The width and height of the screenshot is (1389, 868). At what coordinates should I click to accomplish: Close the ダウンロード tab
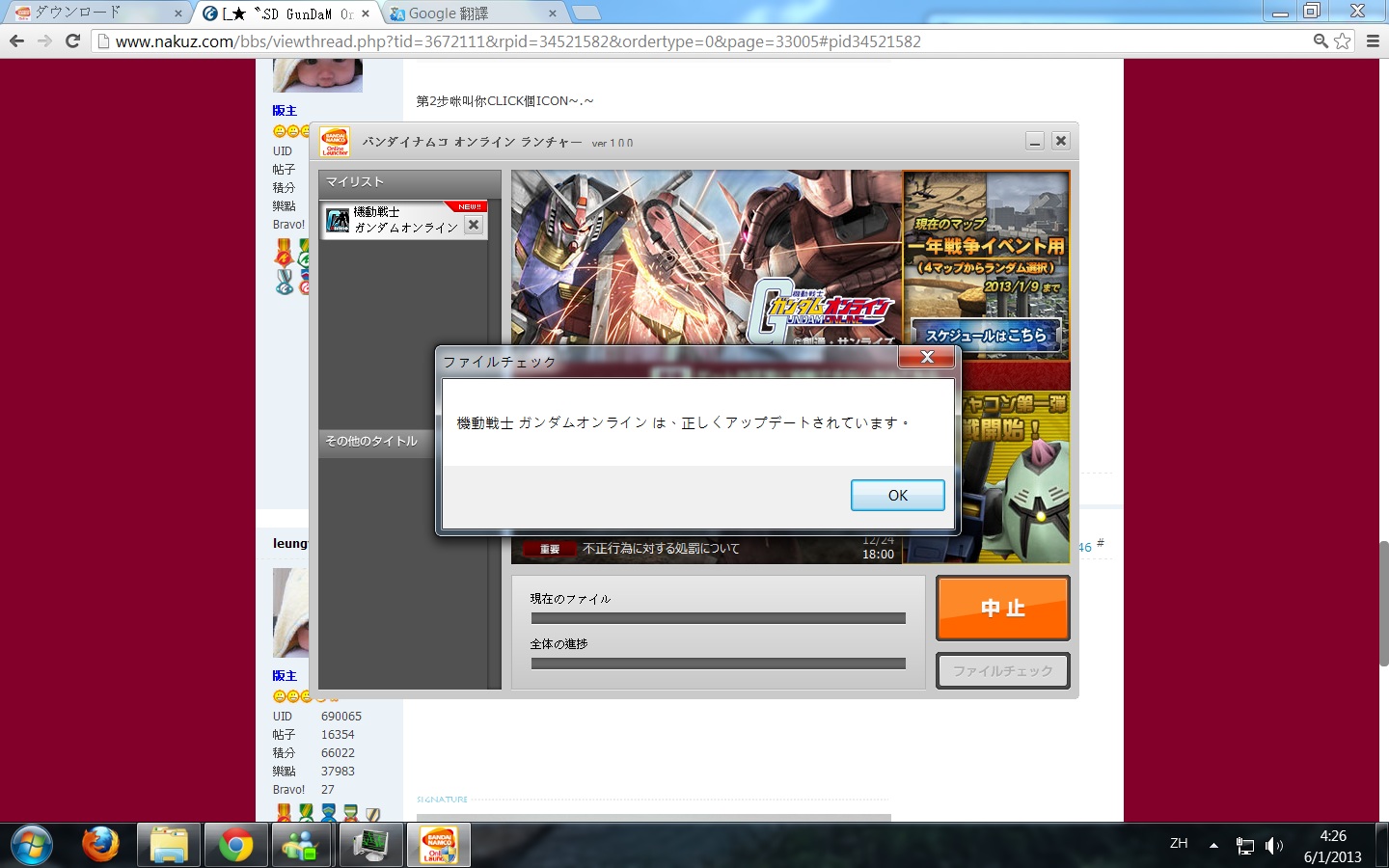178,14
